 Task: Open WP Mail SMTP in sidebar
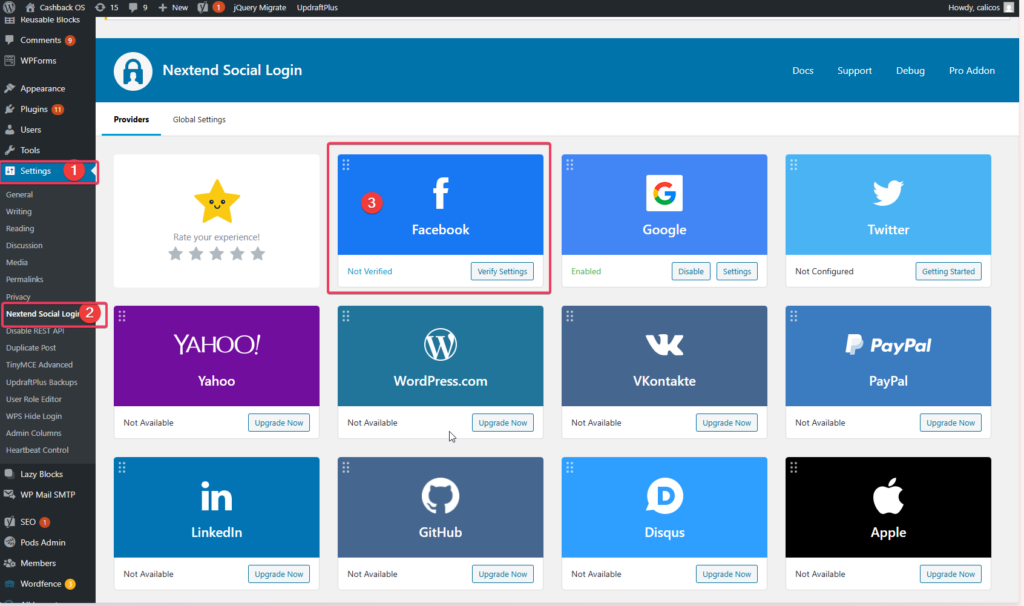pyautogui.click(x=48, y=495)
